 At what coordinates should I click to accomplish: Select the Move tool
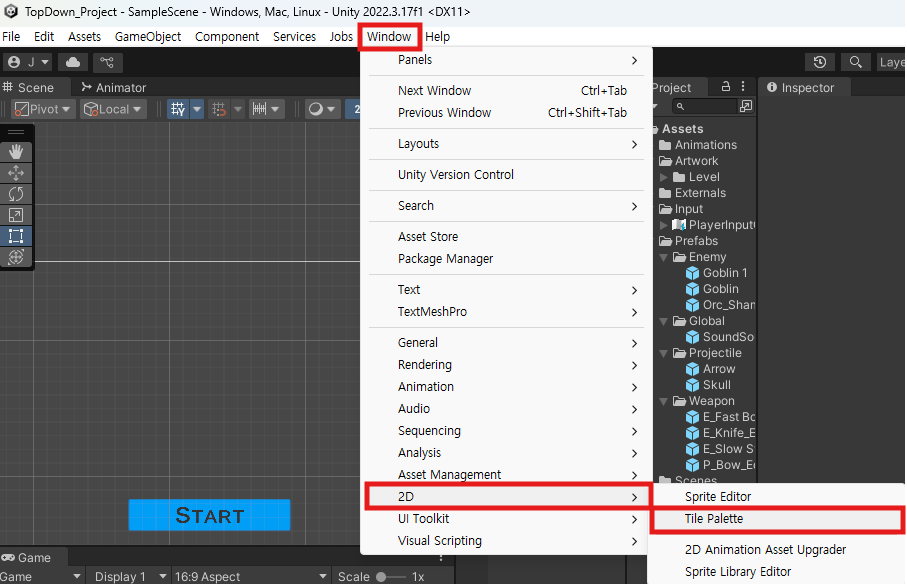pos(16,173)
